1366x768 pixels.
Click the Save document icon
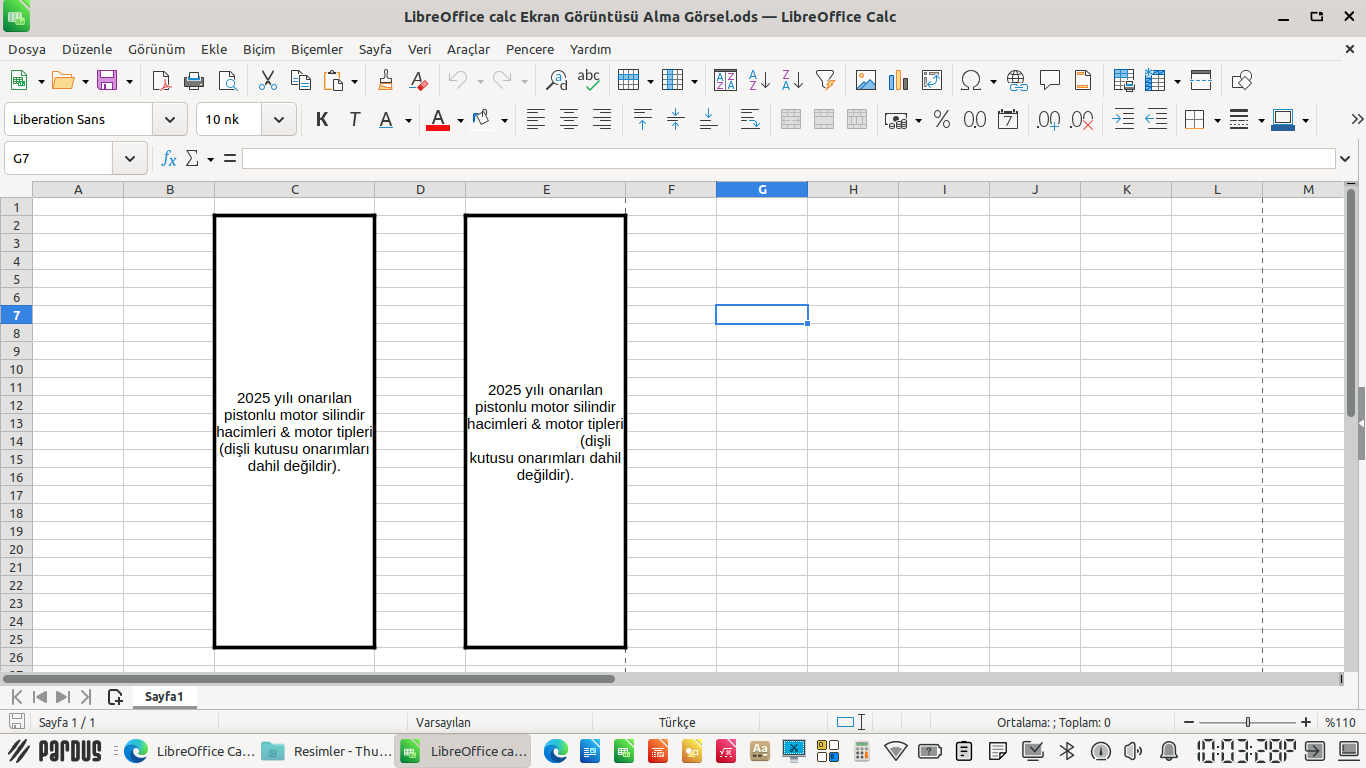[106, 81]
